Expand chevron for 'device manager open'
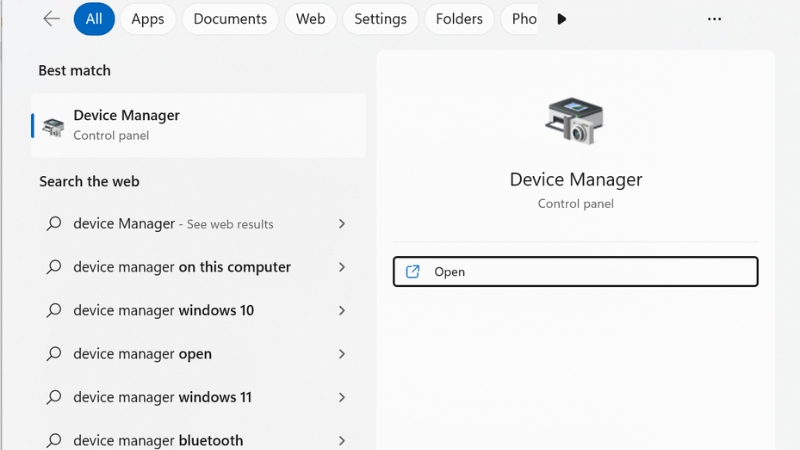 pyautogui.click(x=342, y=354)
